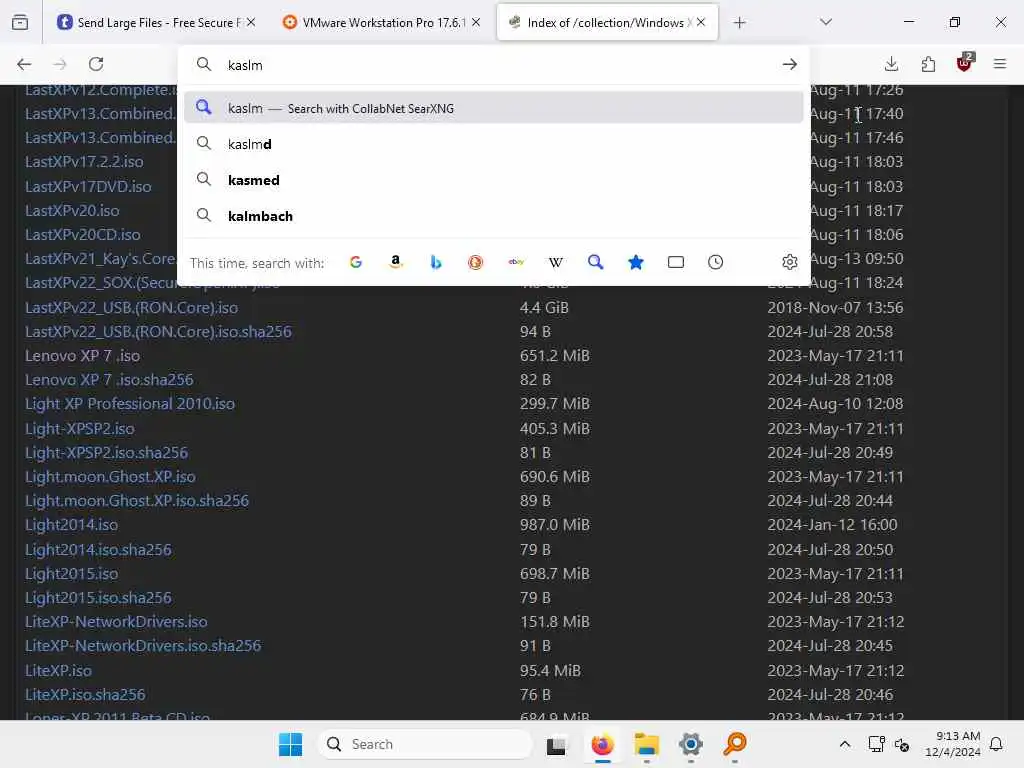Open LastXPv22_USB.(RON.Core).iso.sha256 link
This screenshot has width=1024, height=768.
(x=158, y=332)
